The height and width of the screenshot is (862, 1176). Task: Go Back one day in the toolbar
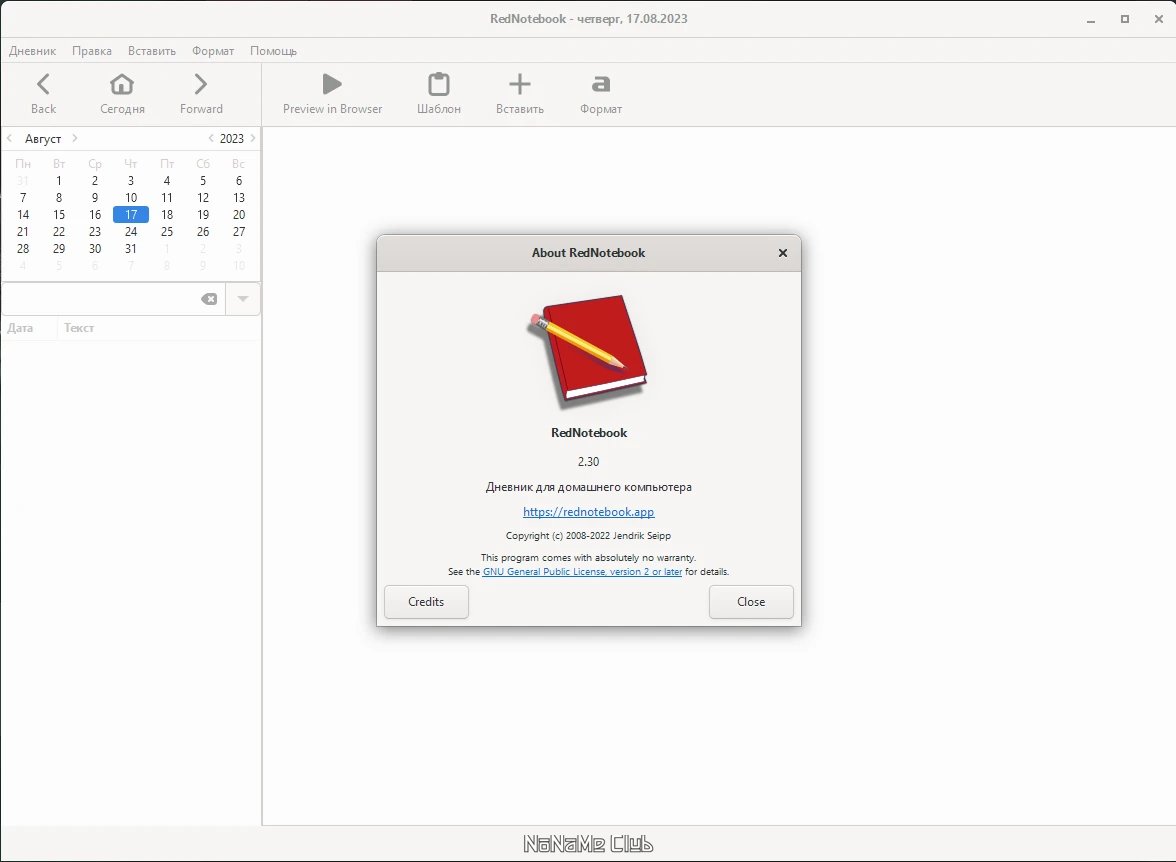(44, 93)
